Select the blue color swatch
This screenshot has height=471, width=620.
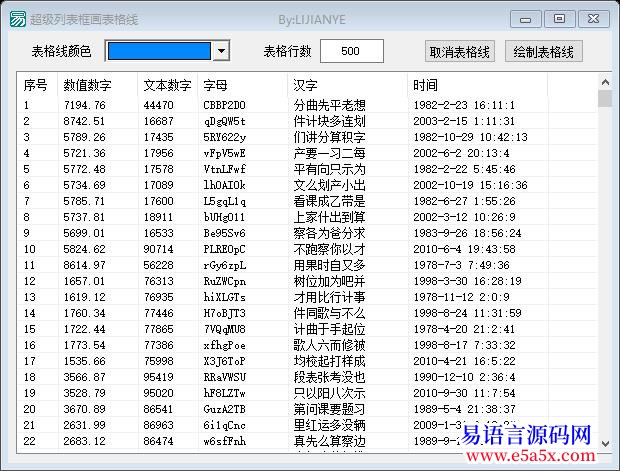click(159, 51)
